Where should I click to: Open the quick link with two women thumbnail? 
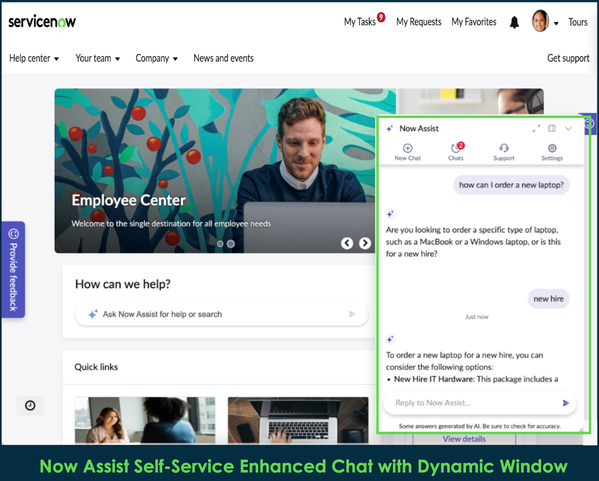pos(145,420)
